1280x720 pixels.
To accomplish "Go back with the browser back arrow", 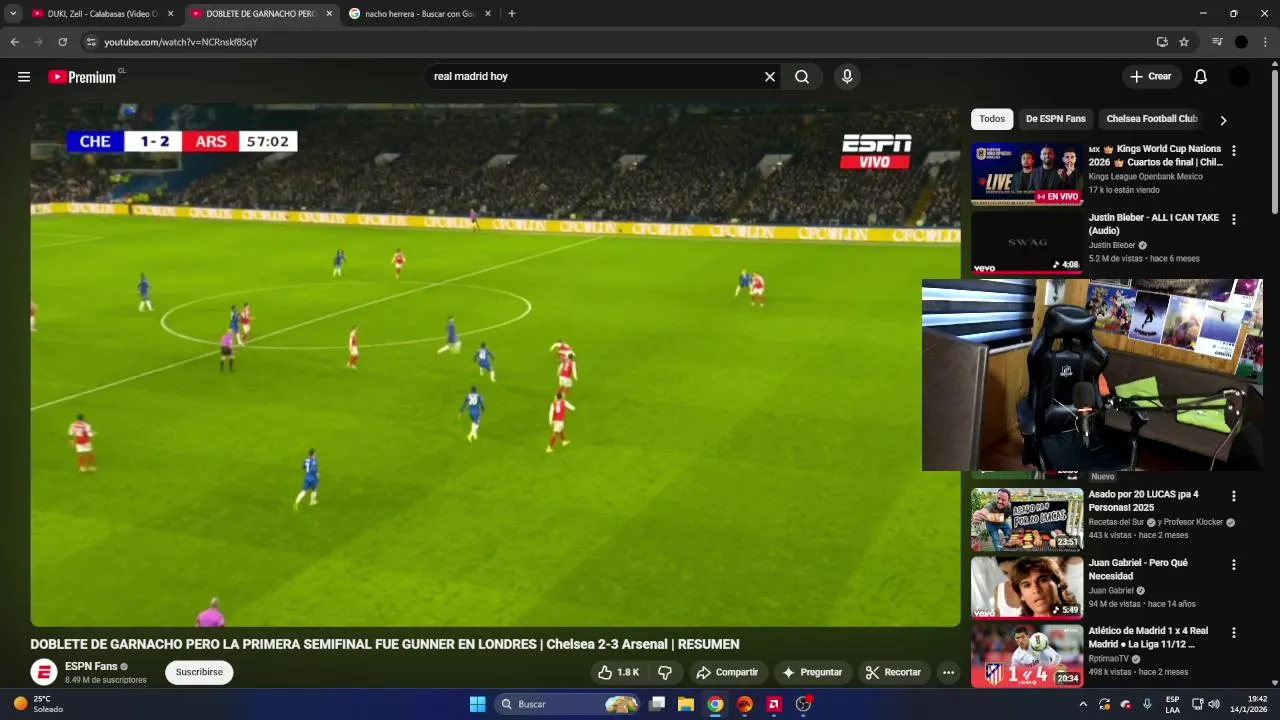I will coord(14,42).
